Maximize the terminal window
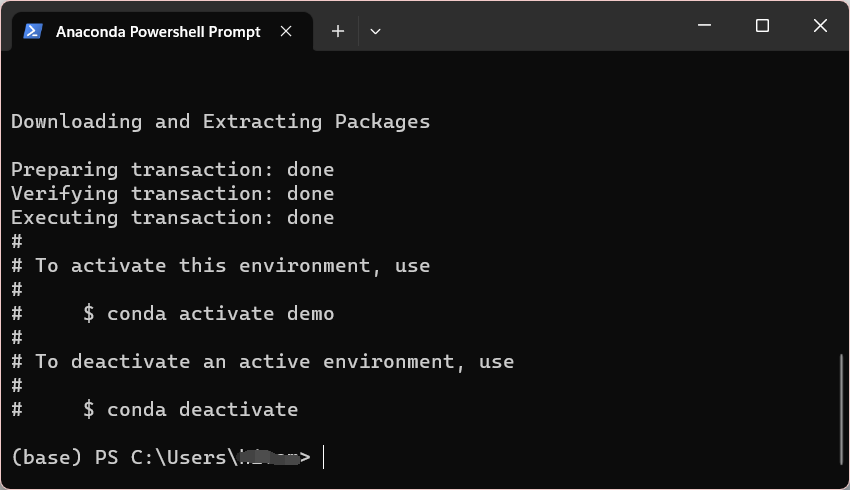 pos(762,26)
